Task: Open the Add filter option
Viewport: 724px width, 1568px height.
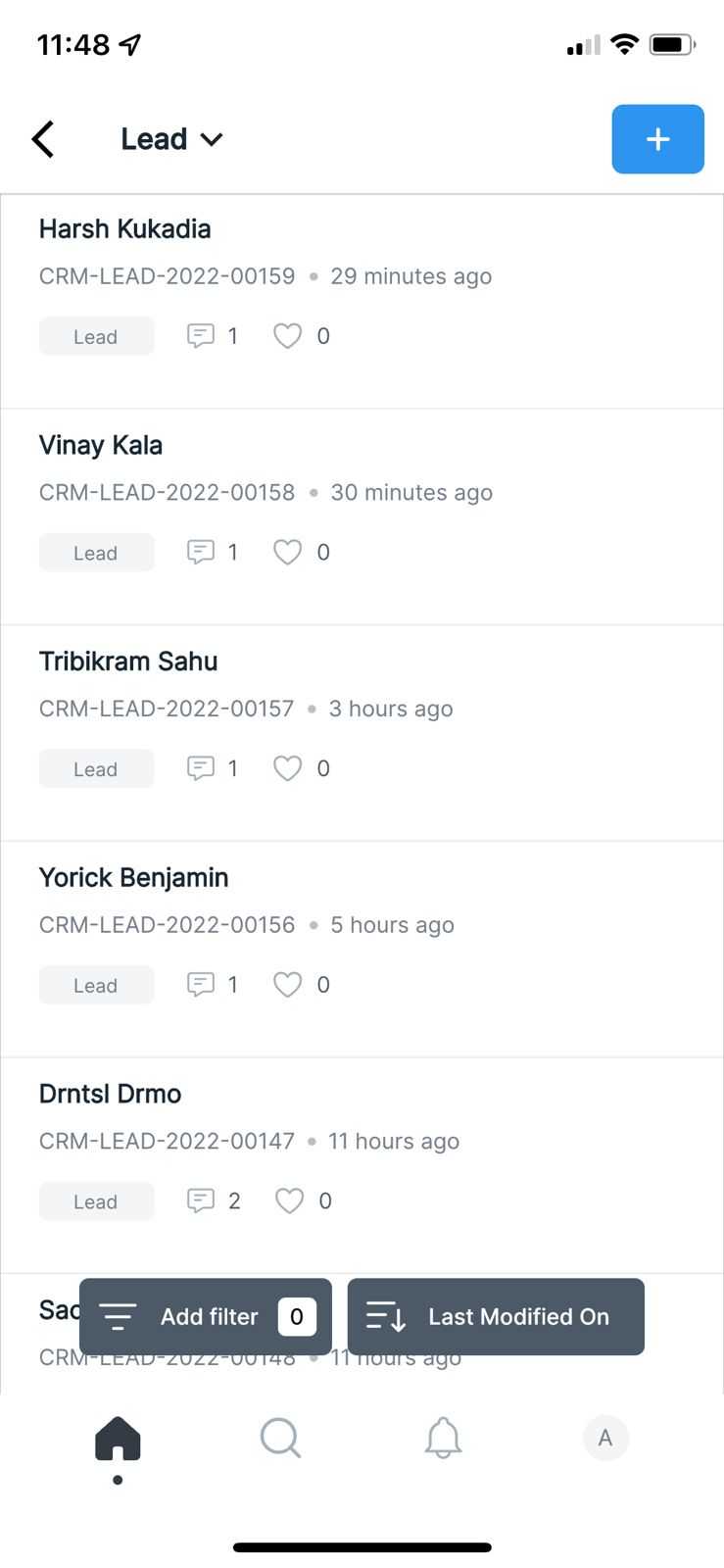Action: [x=206, y=1316]
